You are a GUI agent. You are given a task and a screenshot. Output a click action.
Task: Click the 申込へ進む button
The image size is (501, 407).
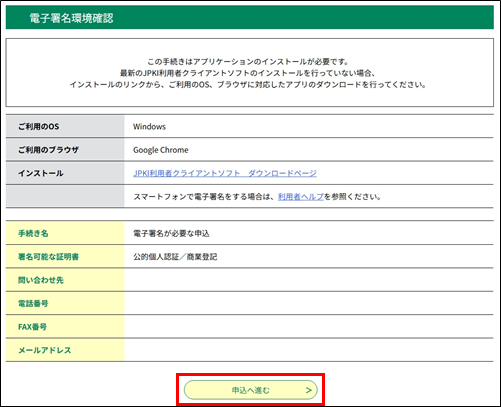click(250, 390)
